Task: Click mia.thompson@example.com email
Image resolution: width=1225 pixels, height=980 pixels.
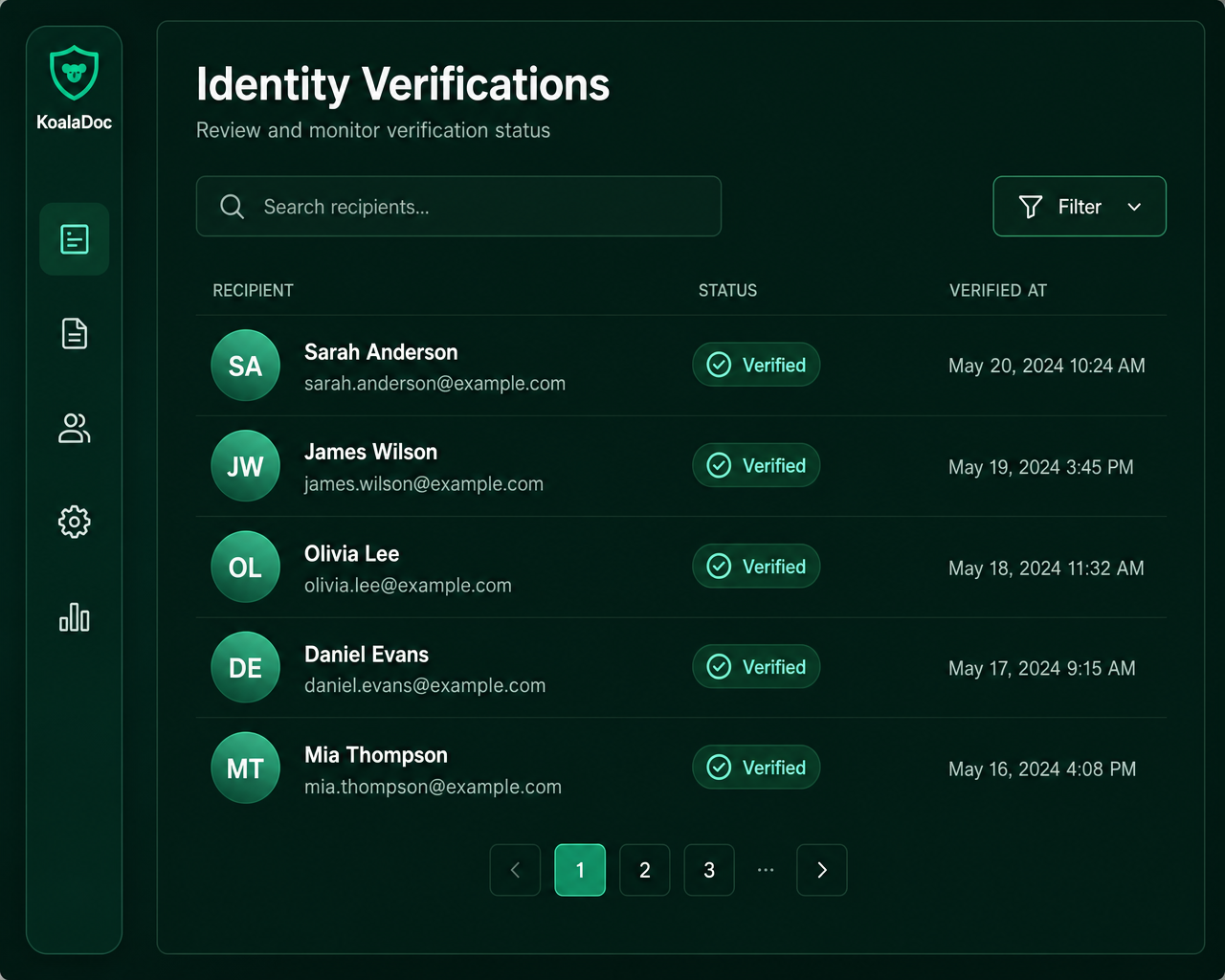Action: [433, 787]
